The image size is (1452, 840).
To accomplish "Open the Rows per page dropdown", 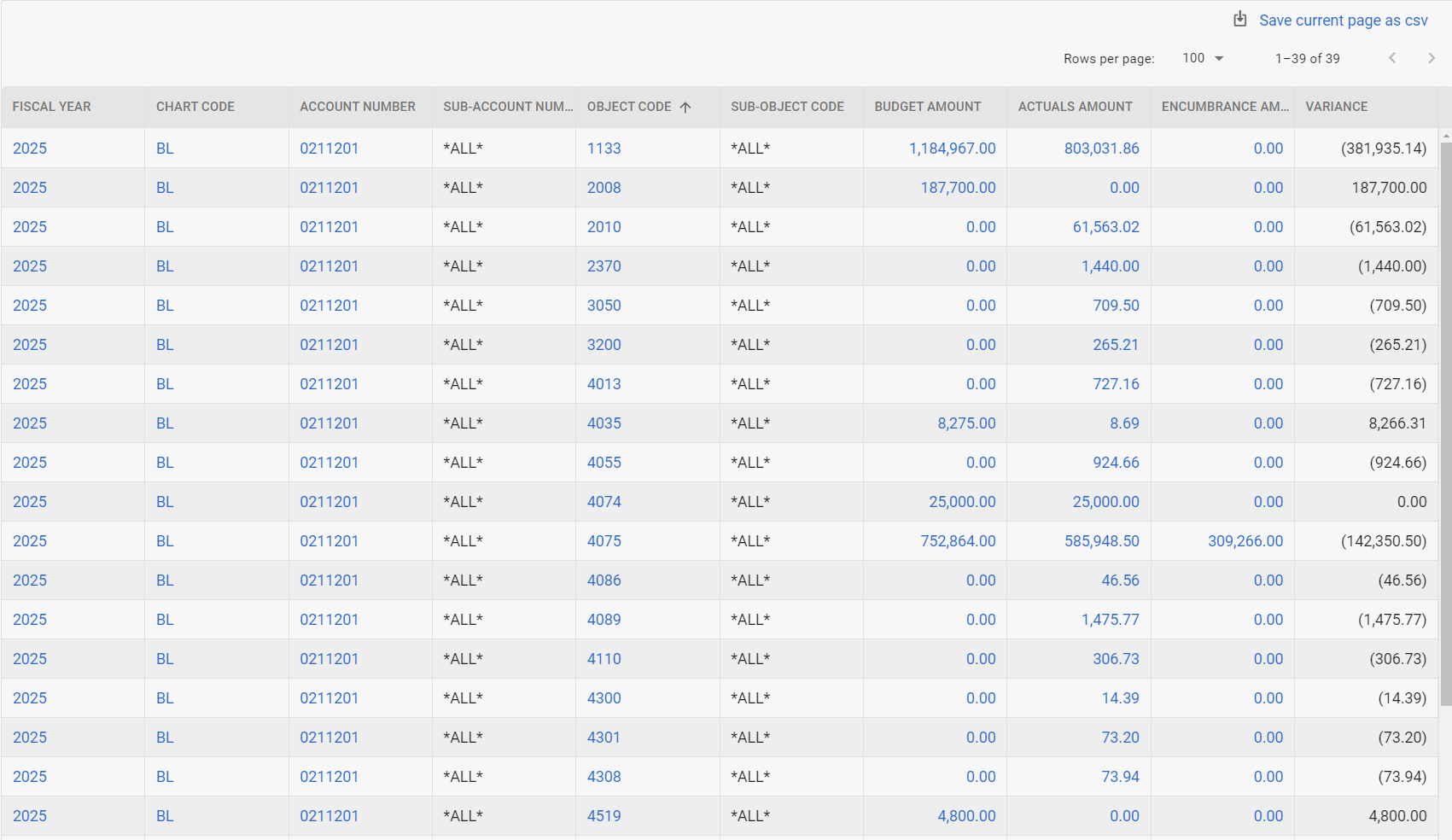I will [1203, 58].
